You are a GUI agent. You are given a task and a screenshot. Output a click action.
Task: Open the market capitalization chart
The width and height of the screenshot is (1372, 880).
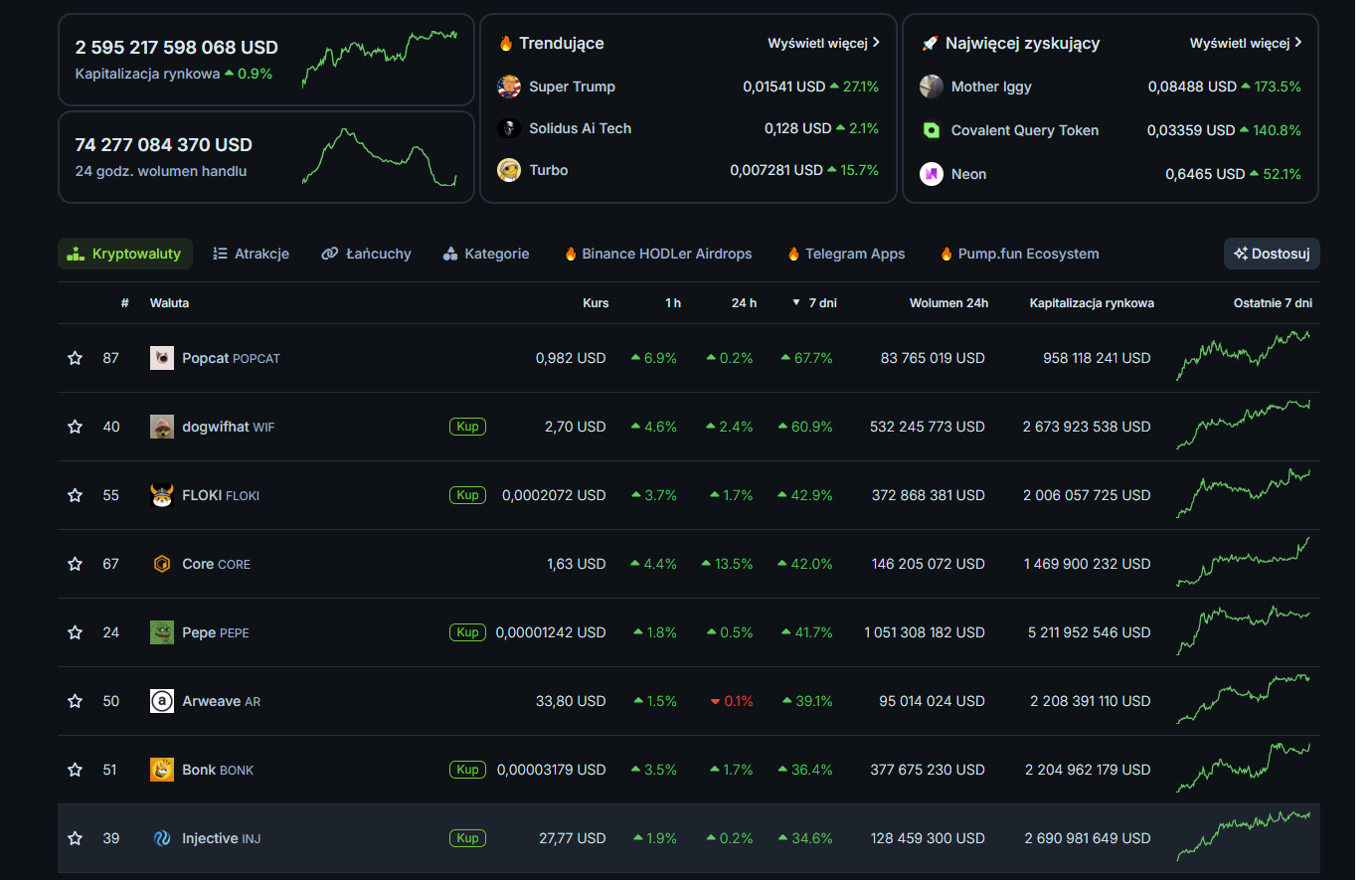[x=380, y=59]
